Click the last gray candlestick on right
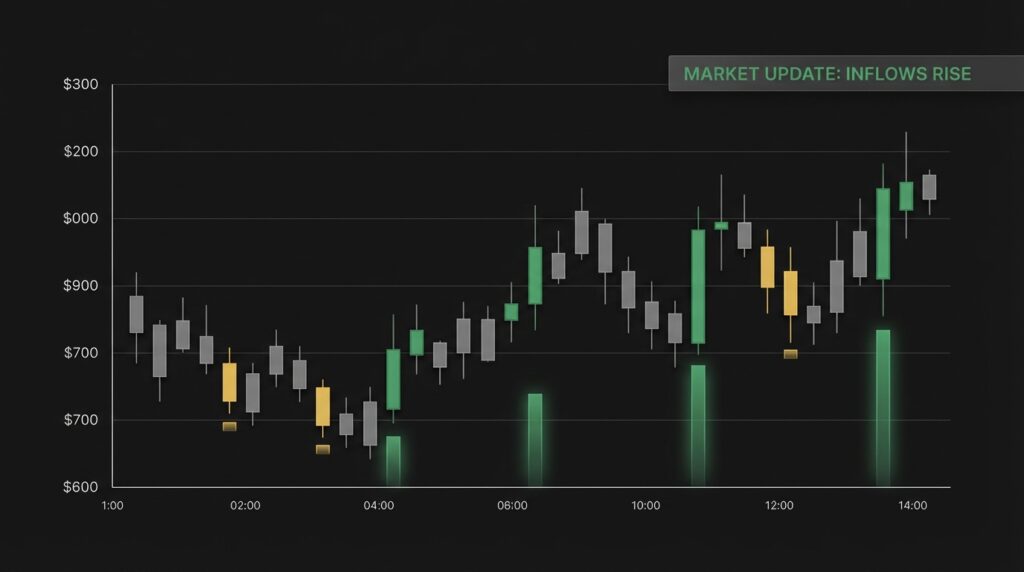Viewport: 1024px width, 572px height. tap(929, 187)
